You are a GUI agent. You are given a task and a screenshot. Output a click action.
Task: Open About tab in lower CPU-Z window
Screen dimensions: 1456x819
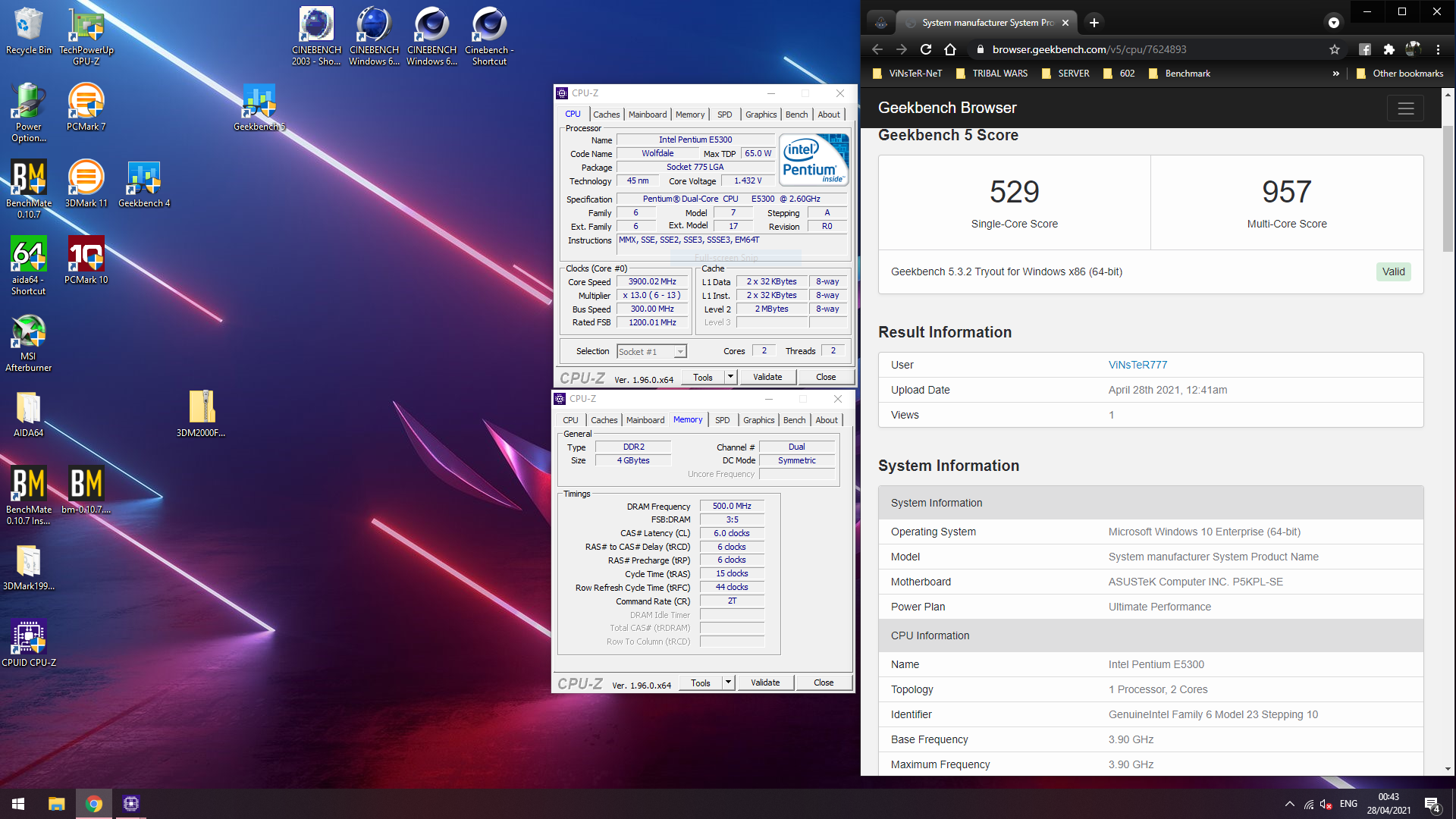pos(827,420)
